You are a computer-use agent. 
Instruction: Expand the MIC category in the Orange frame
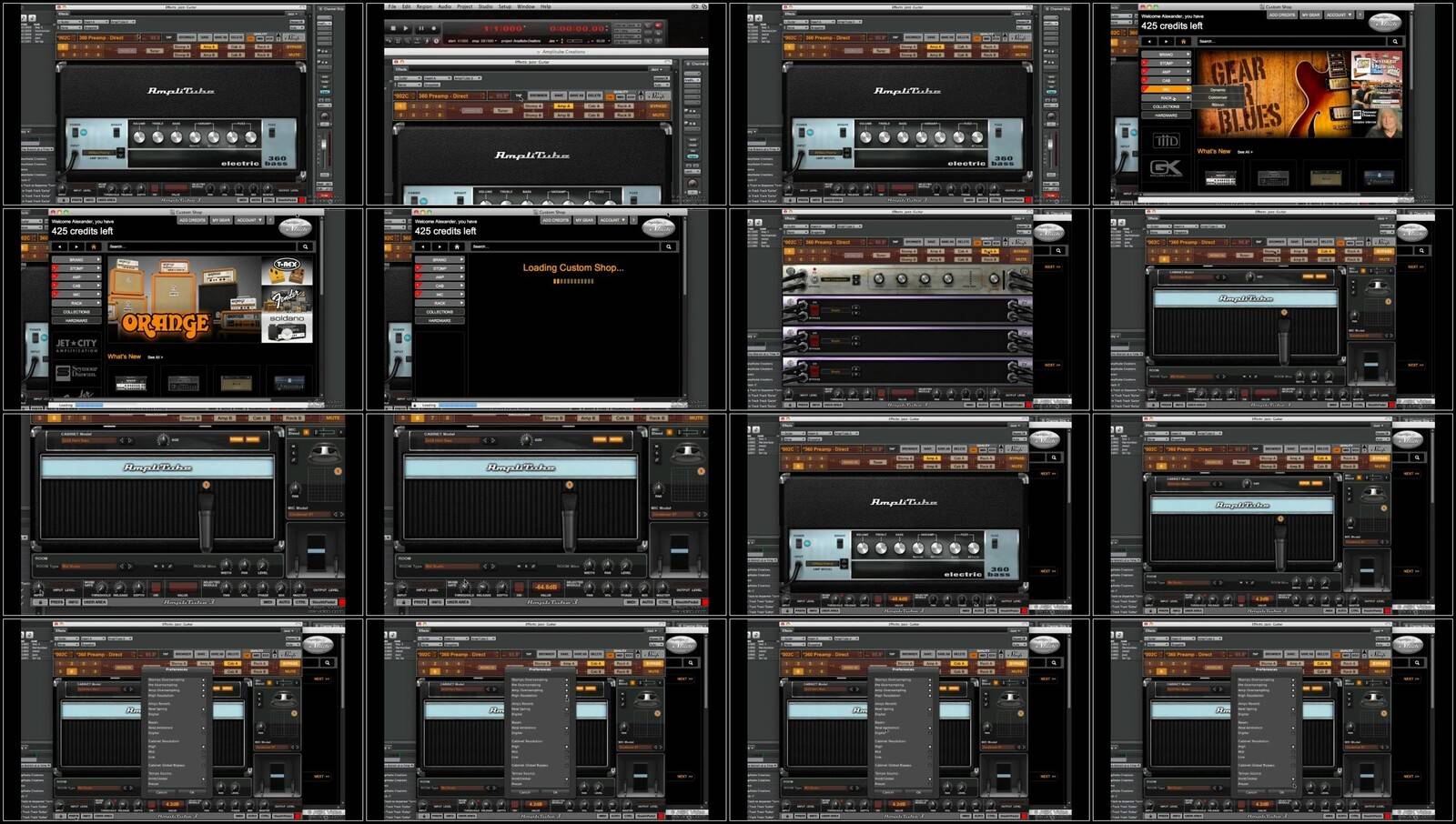pos(76,294)
